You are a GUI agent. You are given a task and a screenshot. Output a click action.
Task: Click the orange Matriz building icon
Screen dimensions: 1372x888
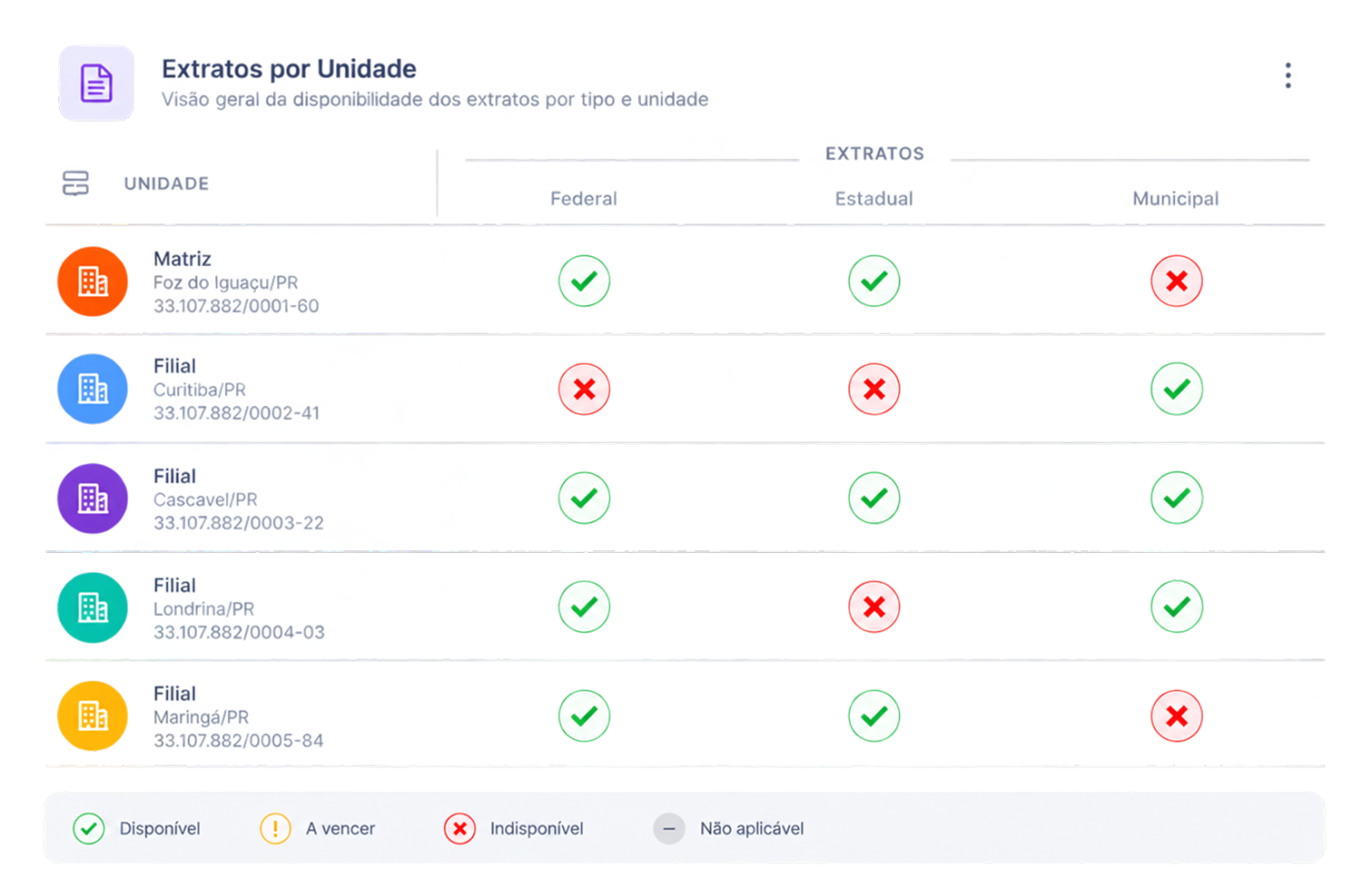93,281
